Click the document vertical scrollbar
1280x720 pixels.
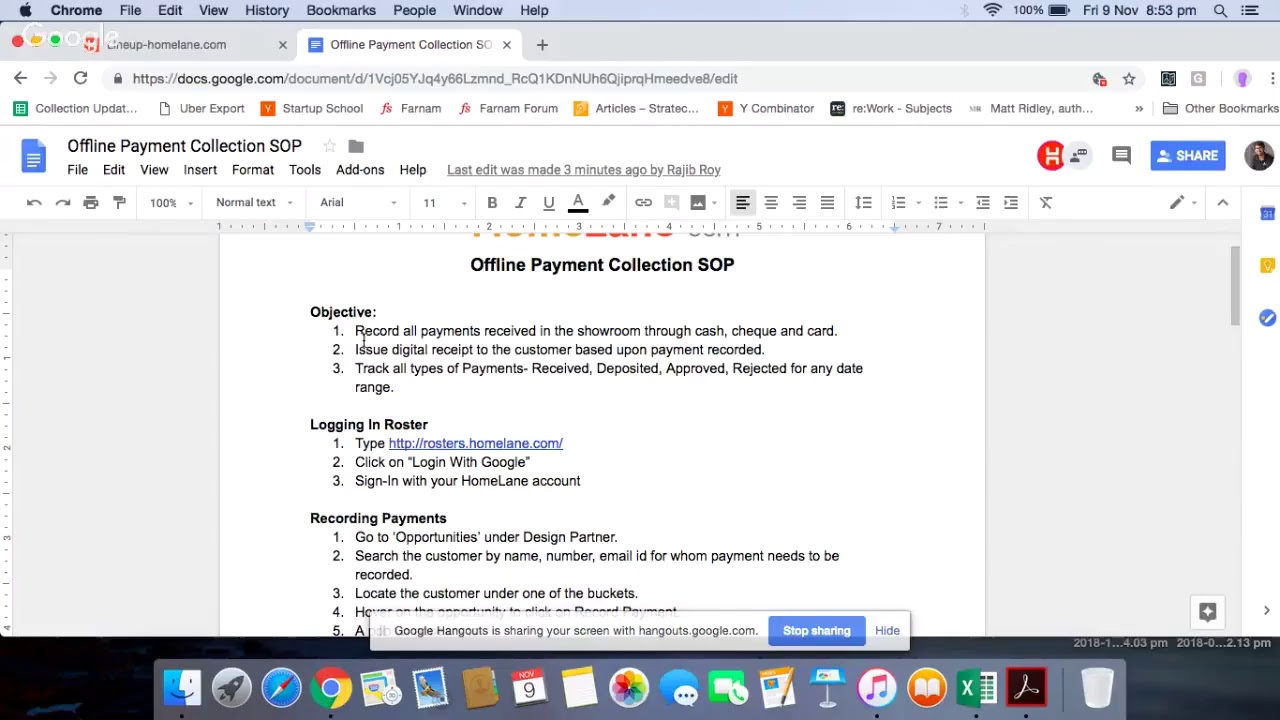(x=1235, y=285)
